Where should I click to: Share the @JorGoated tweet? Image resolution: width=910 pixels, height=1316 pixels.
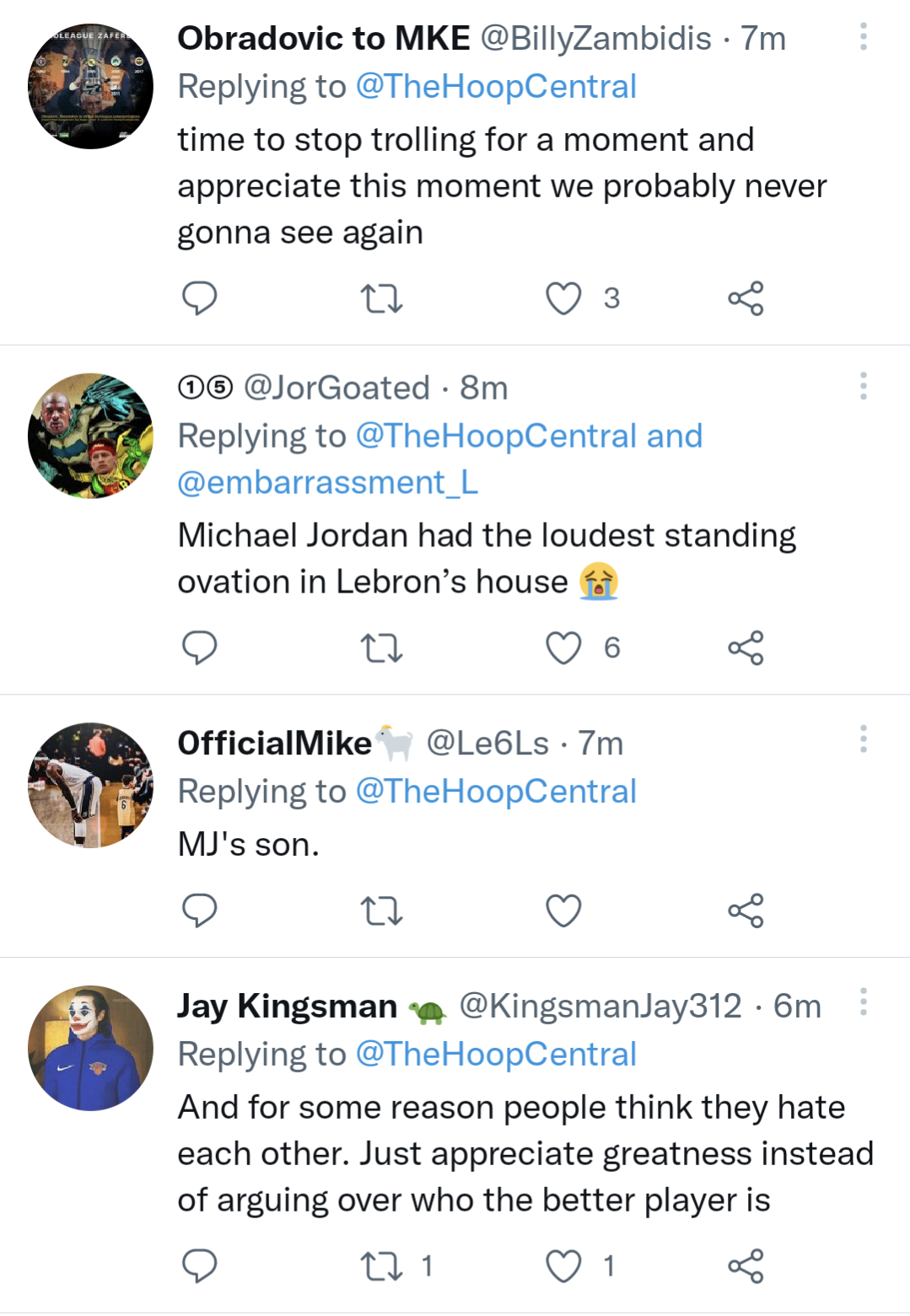[x=746, y=648]
